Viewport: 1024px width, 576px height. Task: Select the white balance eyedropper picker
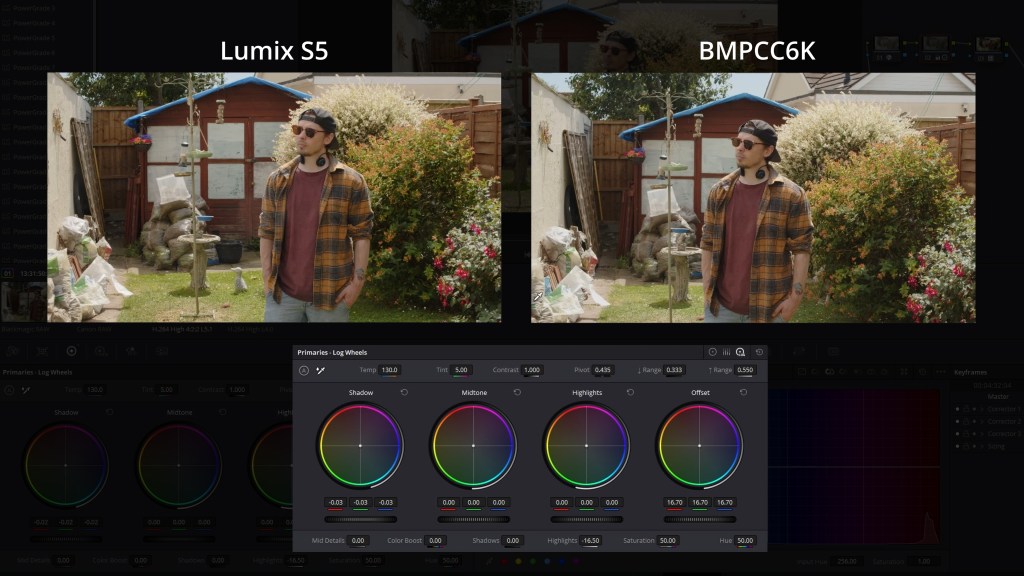click(321, 370)
